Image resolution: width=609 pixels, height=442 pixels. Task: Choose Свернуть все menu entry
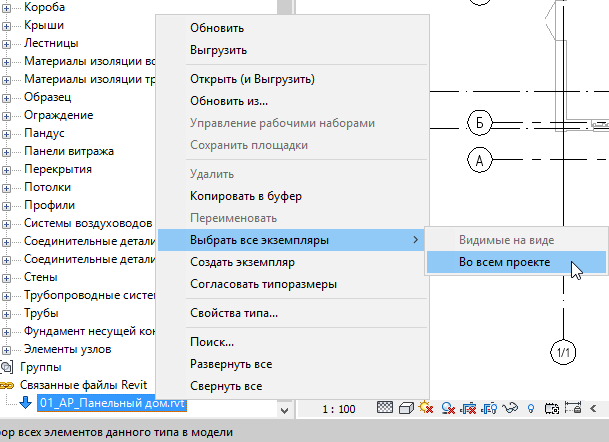(x=292, y=386)
